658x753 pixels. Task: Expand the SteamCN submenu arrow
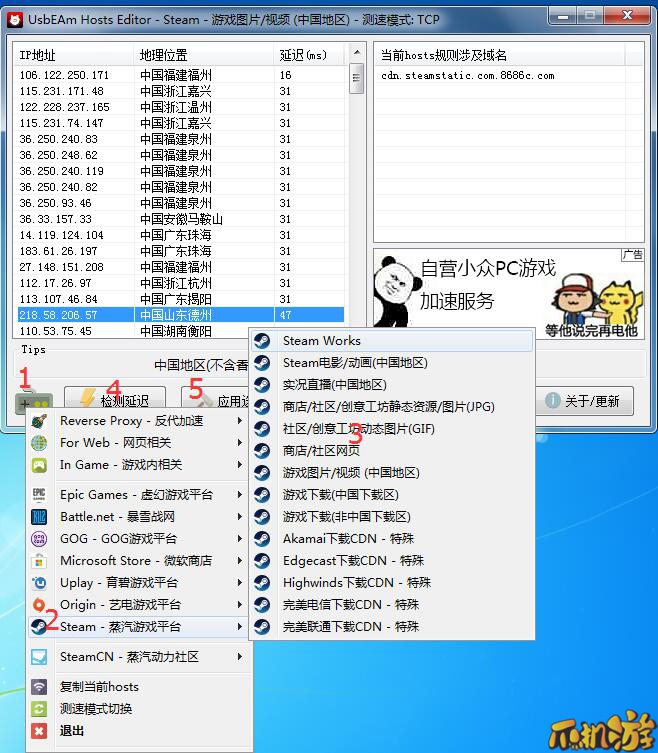pyautogui.click(x=239, y=657)
